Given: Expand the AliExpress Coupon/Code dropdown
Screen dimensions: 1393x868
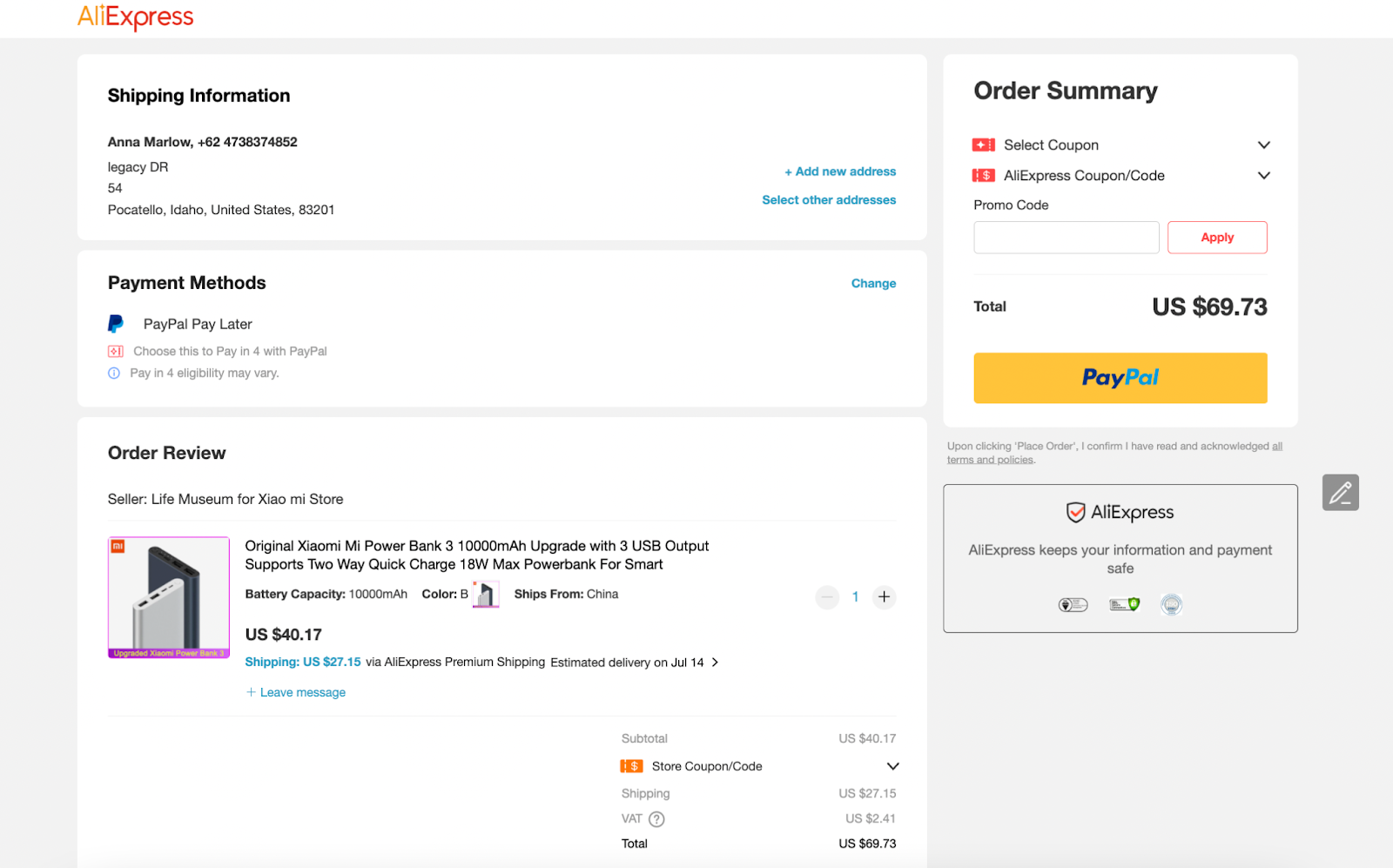Looking at the screenshot, I should [1263, 176].
